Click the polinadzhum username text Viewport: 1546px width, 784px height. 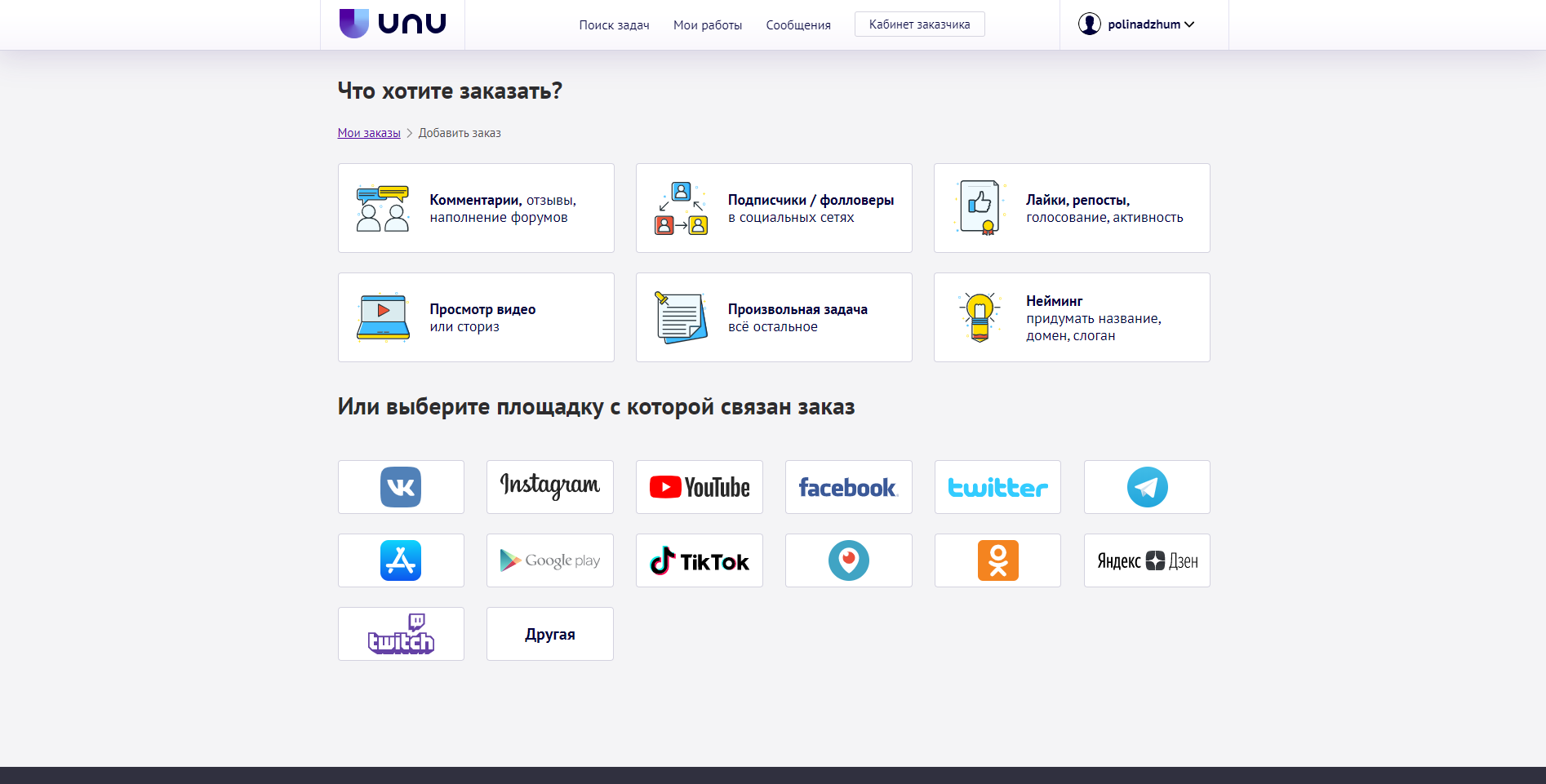(1144, 24)
